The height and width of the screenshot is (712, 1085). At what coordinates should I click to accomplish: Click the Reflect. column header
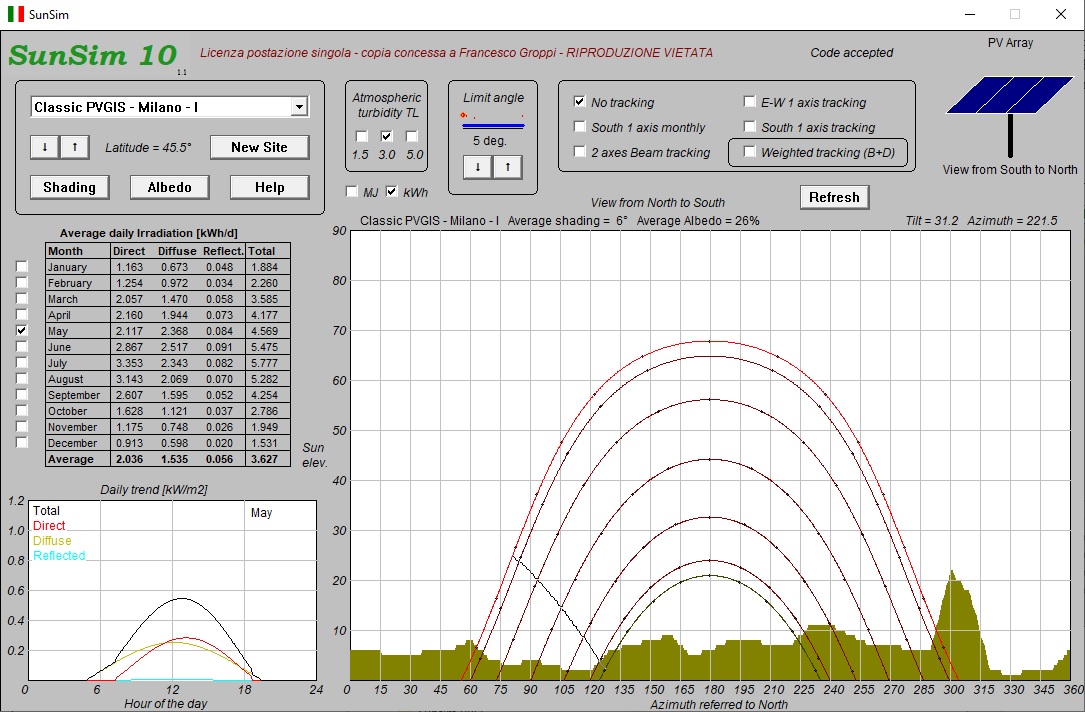224,251
